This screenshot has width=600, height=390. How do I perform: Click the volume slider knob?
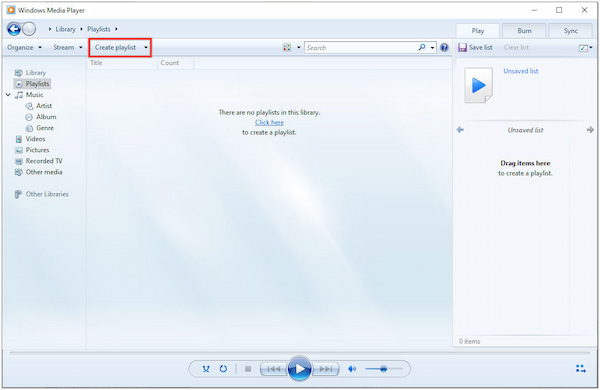tap(383, 369)
